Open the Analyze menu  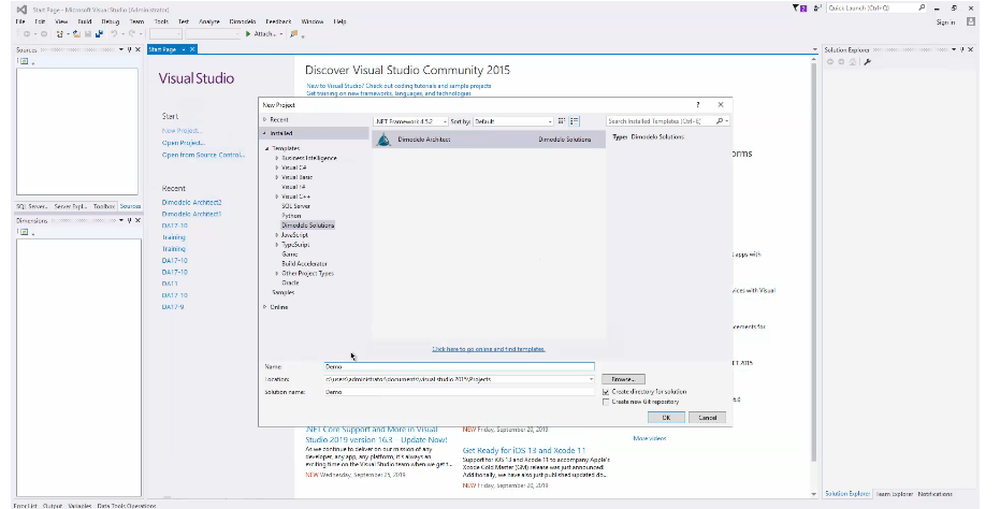(x=209, y=21)
